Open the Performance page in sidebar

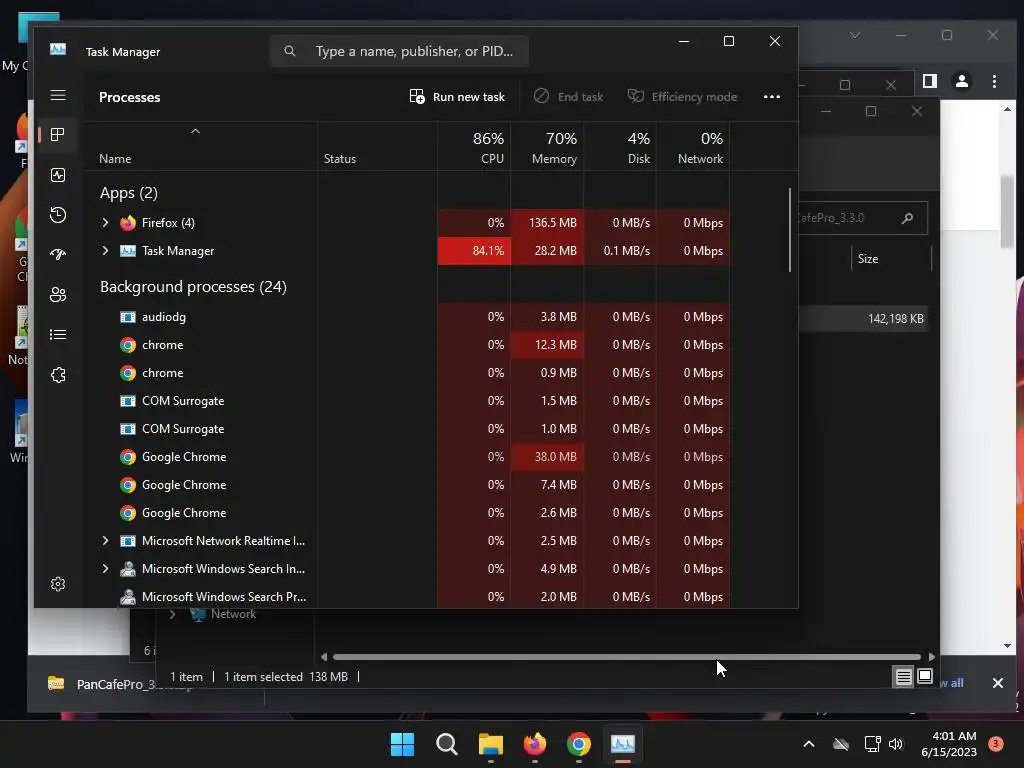58,175
